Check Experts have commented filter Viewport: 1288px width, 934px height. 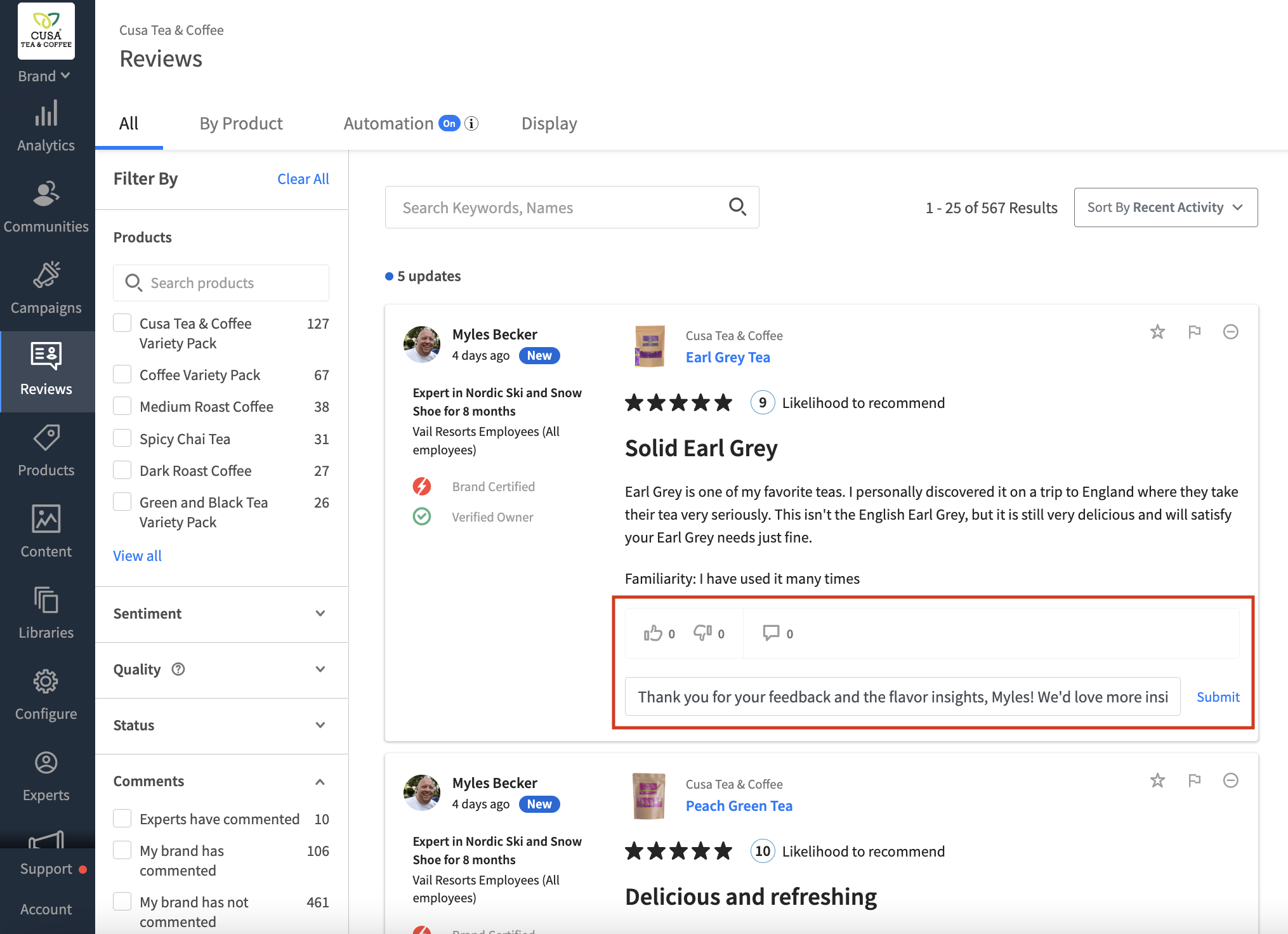[x=122, y=819]
